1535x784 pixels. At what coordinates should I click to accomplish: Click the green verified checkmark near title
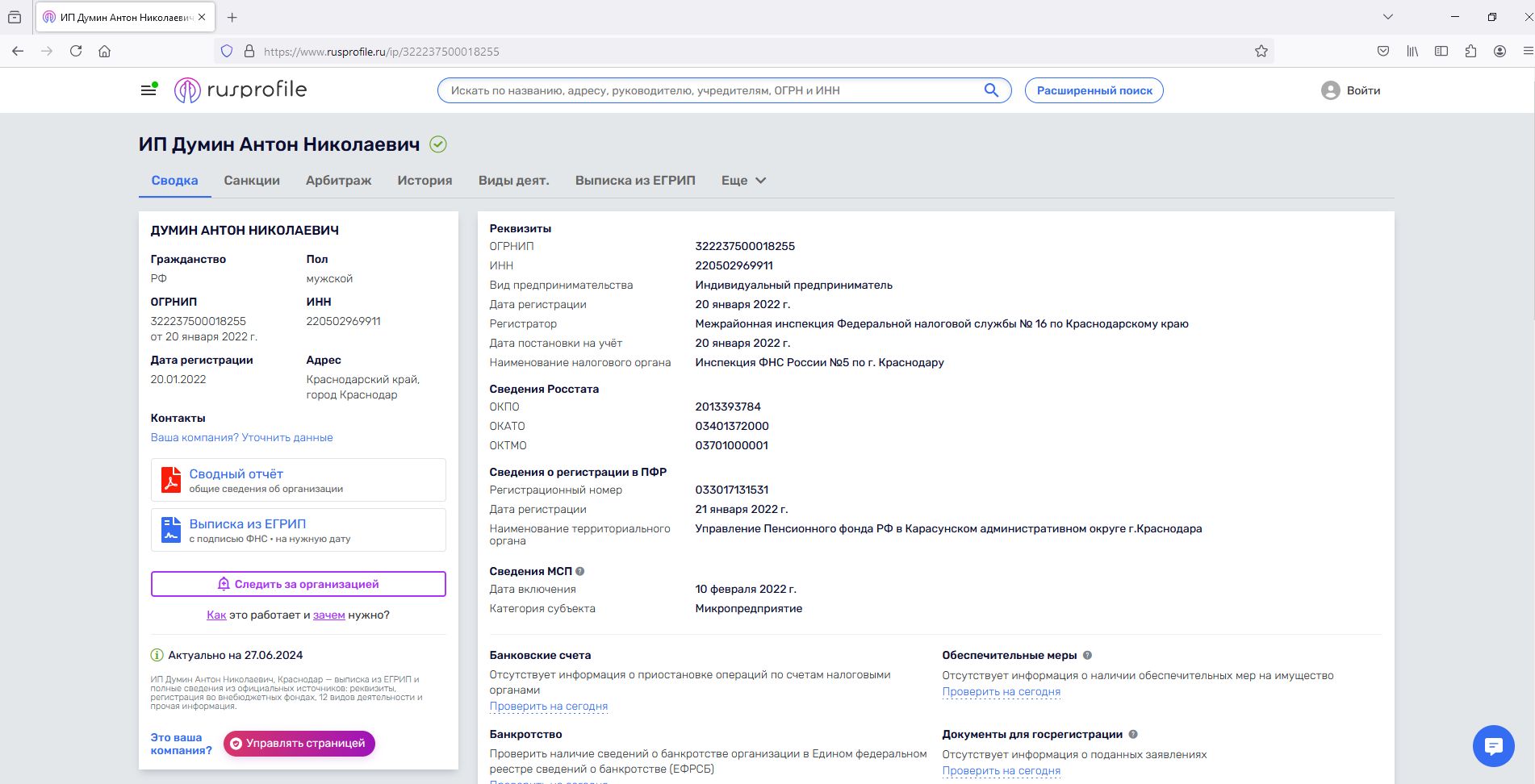pos(438,144)
